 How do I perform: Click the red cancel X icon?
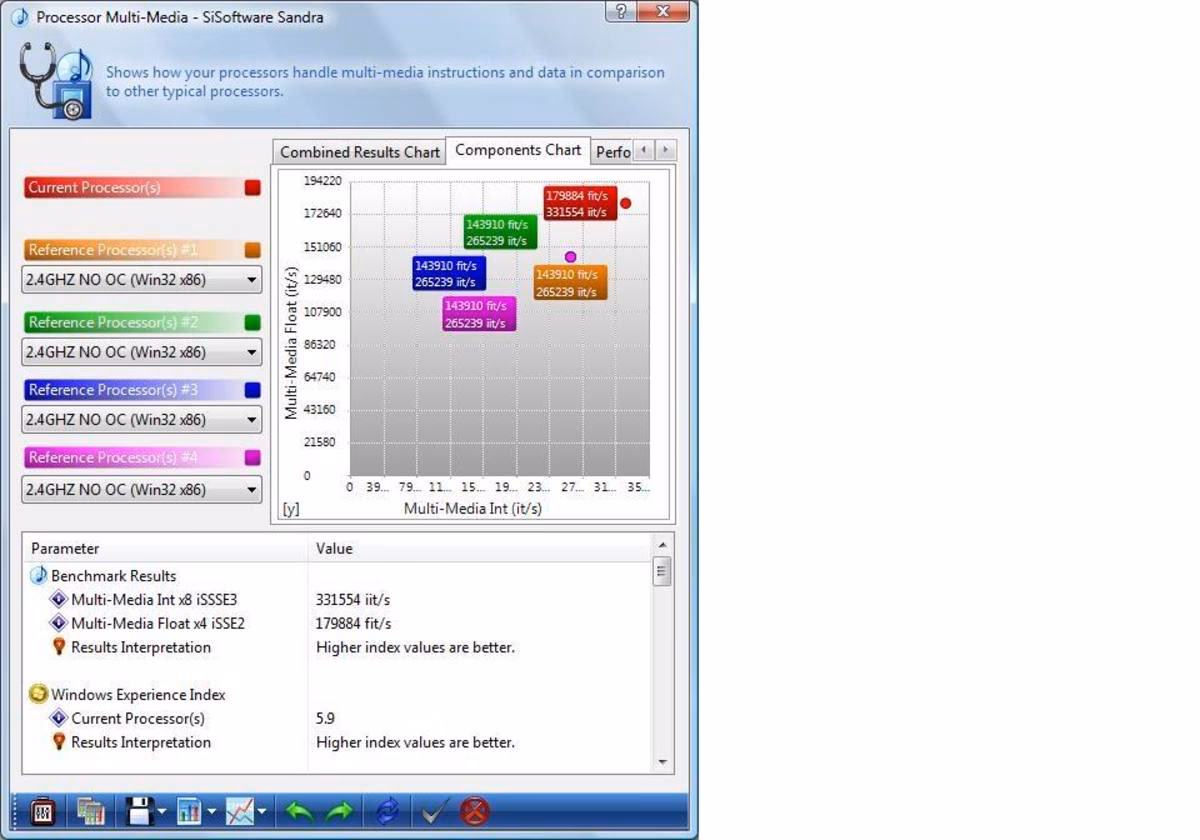point(475,812)
